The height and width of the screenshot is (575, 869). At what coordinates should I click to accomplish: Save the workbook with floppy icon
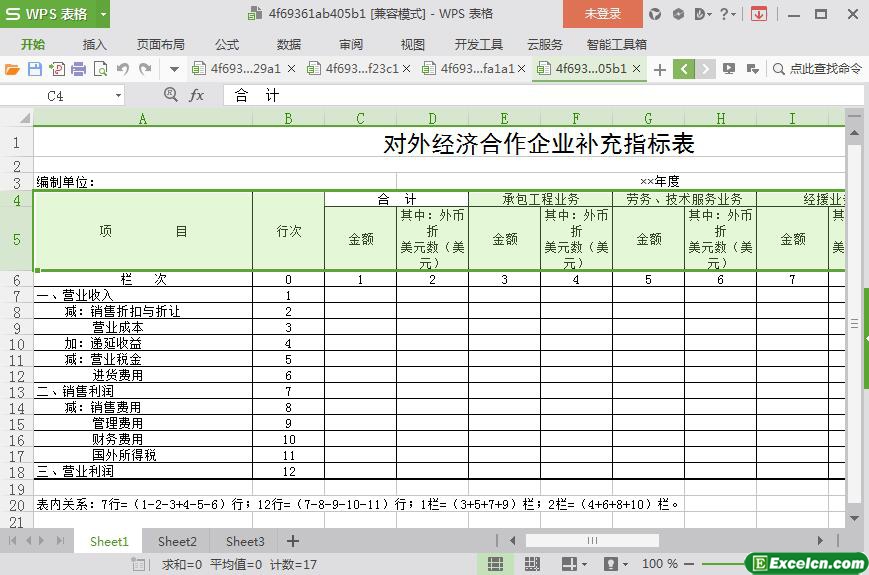[34, 69]
